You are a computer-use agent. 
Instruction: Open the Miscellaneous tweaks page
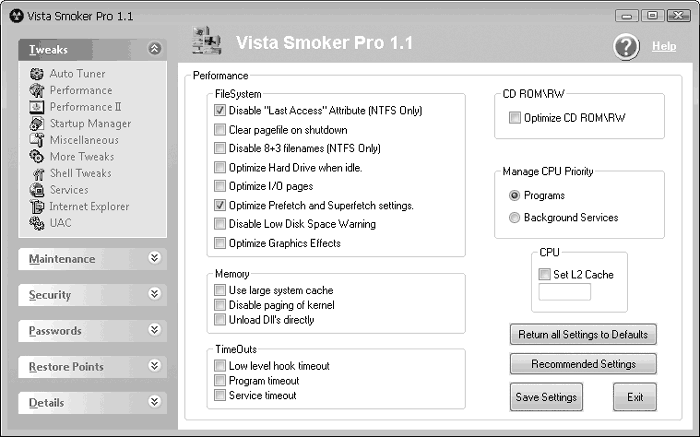point(84,140)
